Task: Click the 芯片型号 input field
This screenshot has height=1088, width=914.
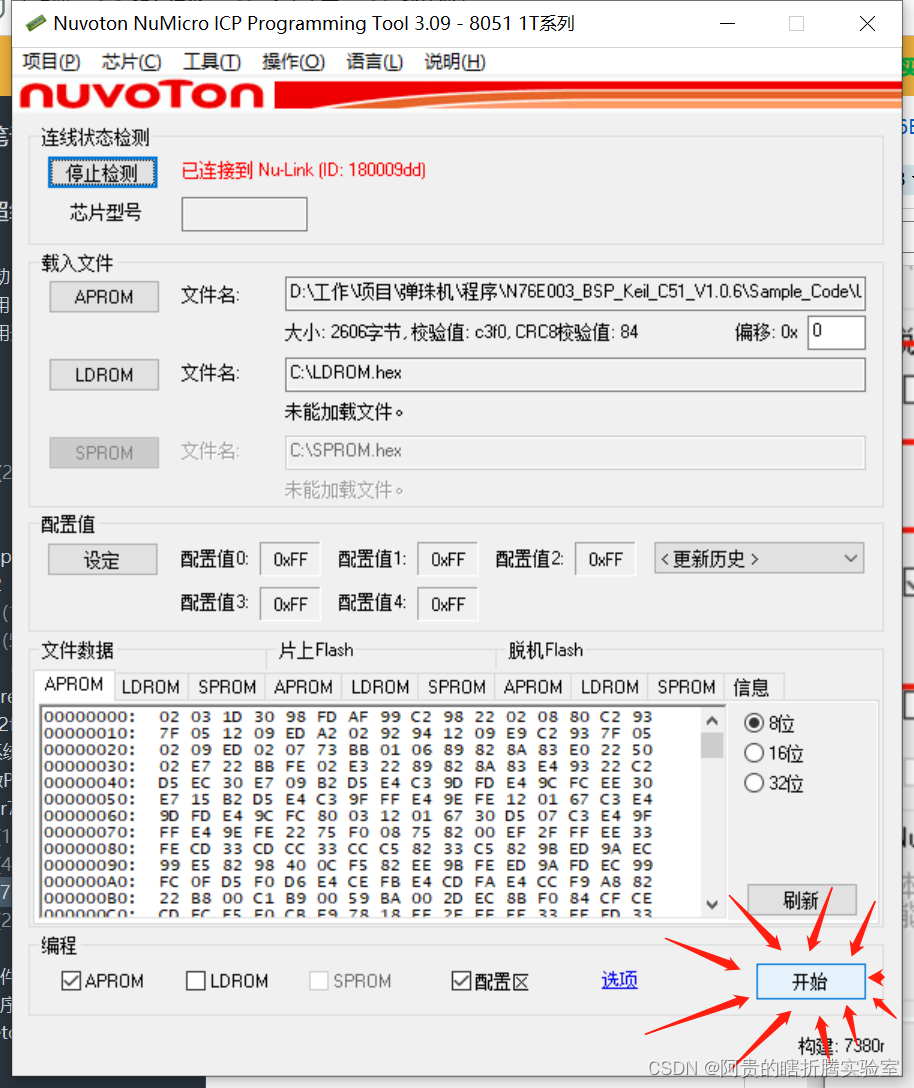Action: 243,214
